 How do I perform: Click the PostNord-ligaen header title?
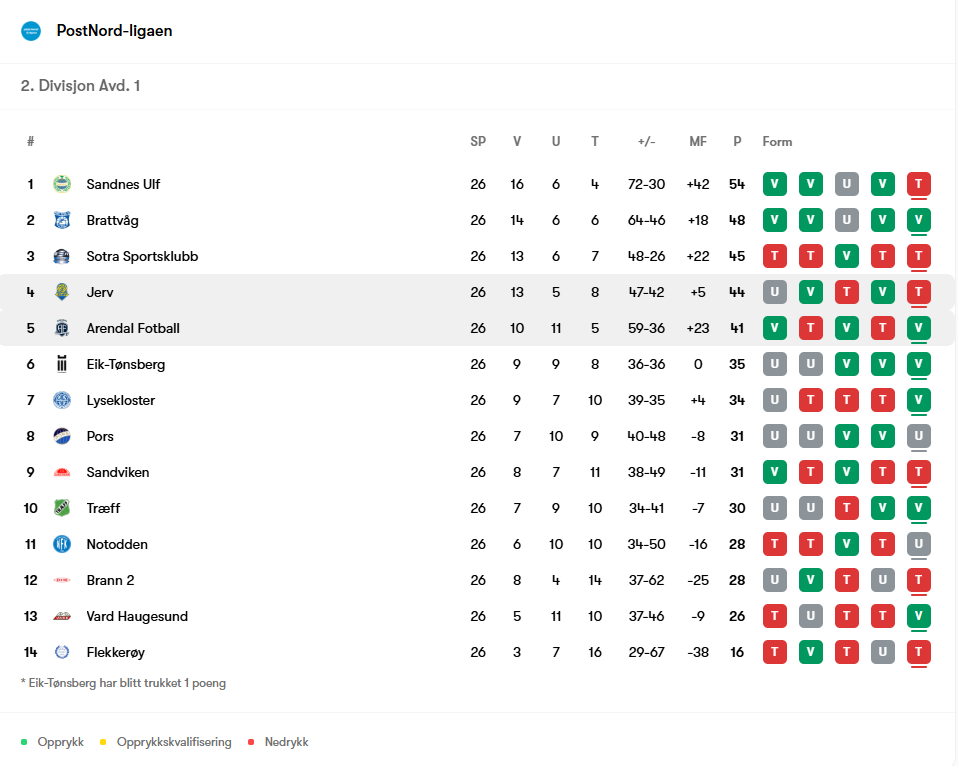(x=114, y=31)
